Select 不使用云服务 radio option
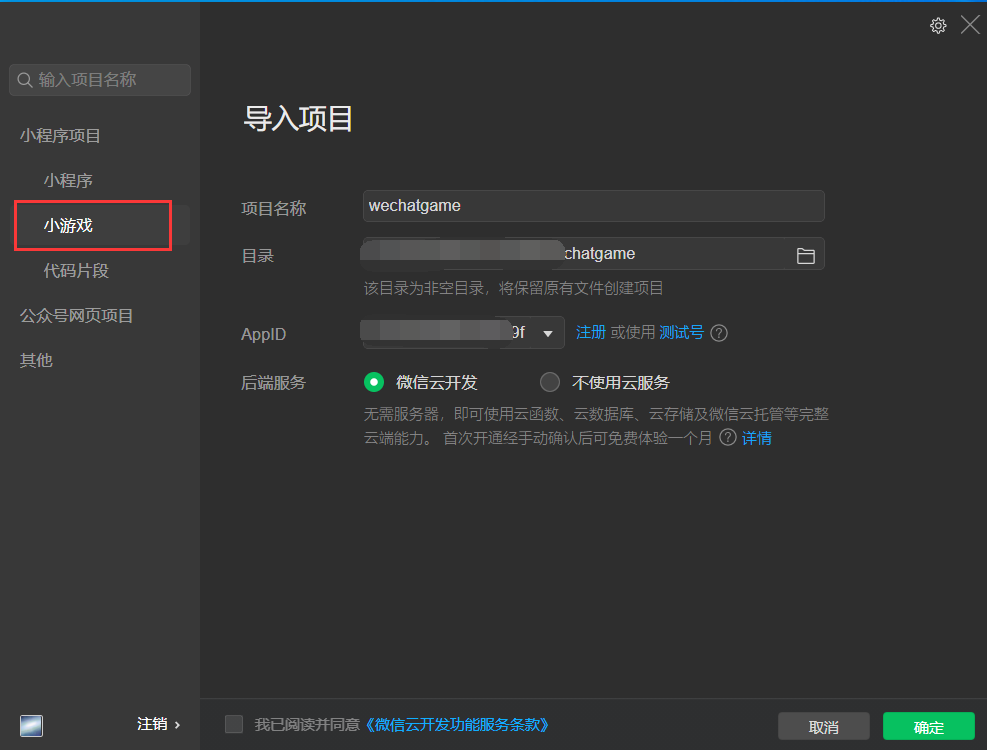Viewport: 987px width, 750px height. (x=550, y=382)
